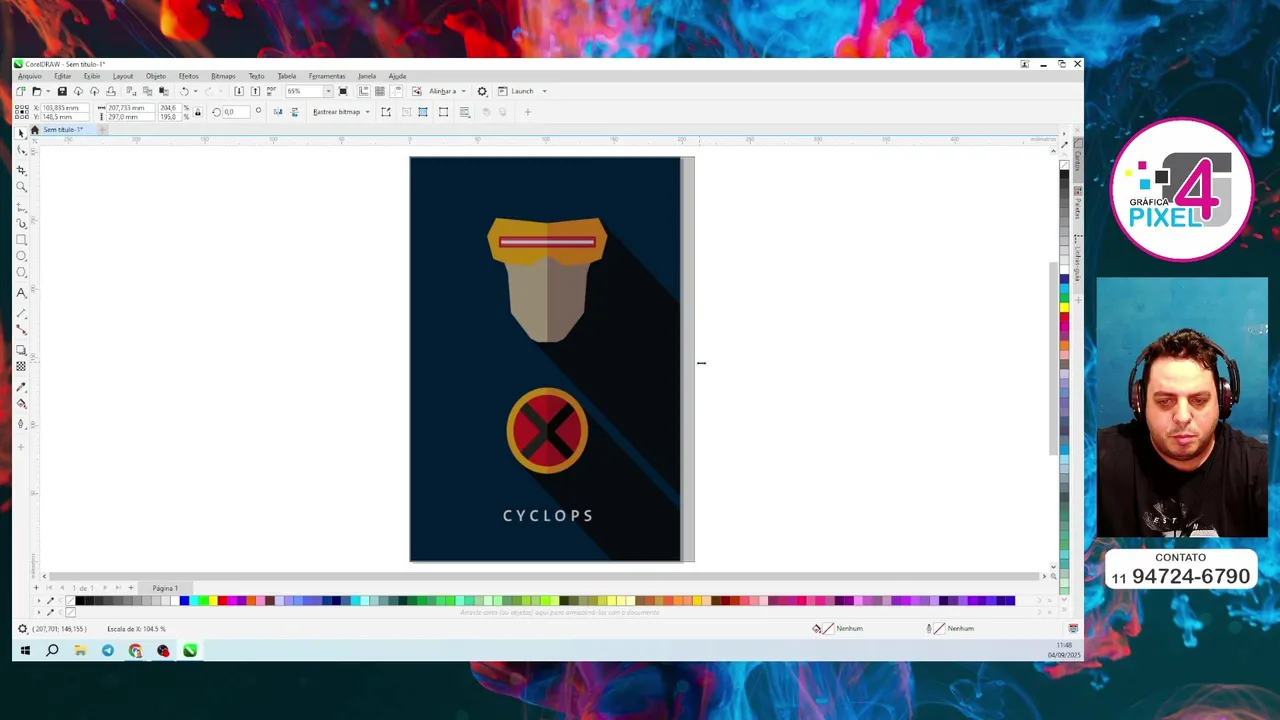The width and height of the screenshot is (1280, 720).
Task: Pick the yellow swatch in the right palette
Action: click(x=1064, y=306)
